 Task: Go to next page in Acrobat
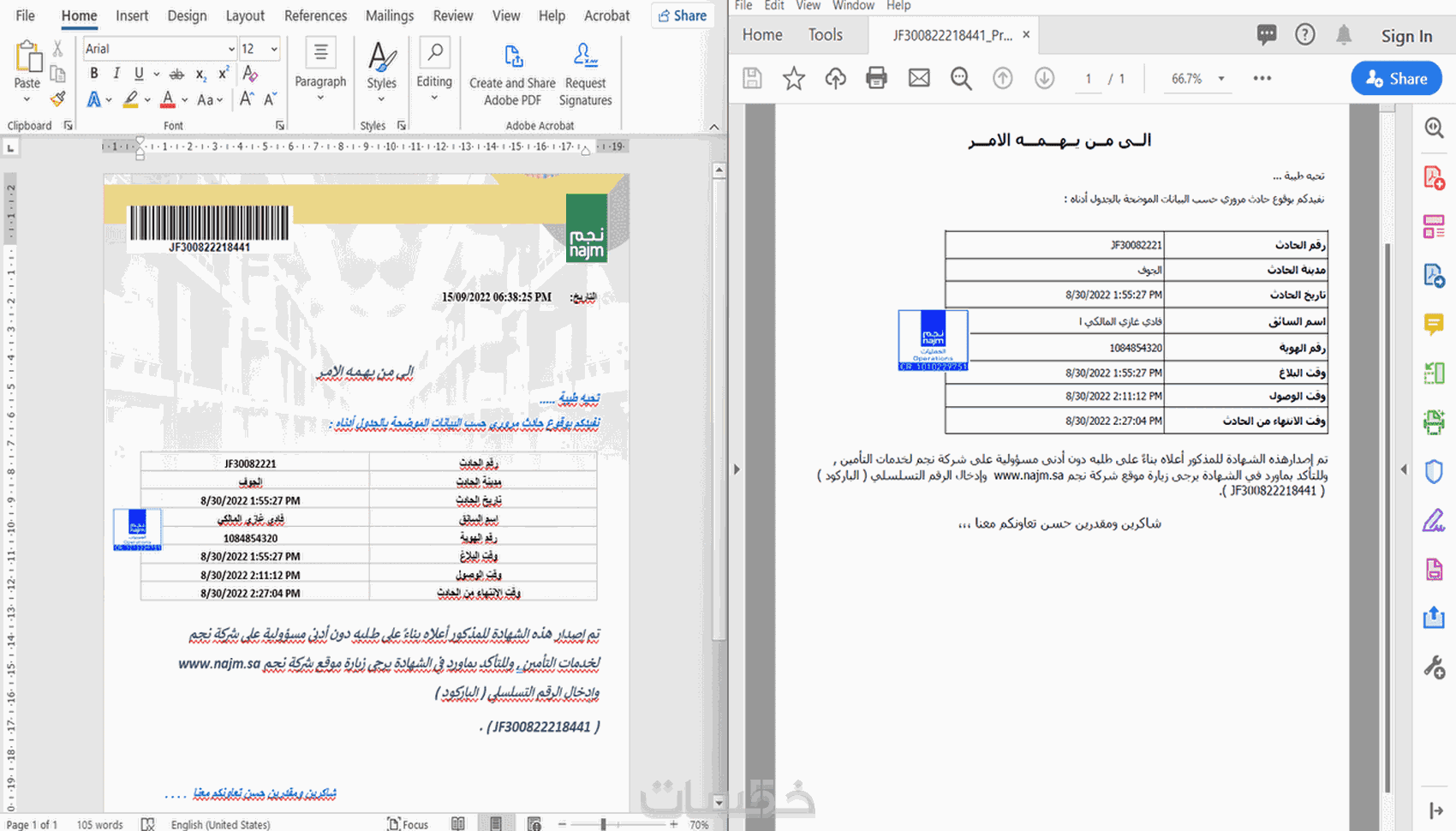pos(1044,79)
